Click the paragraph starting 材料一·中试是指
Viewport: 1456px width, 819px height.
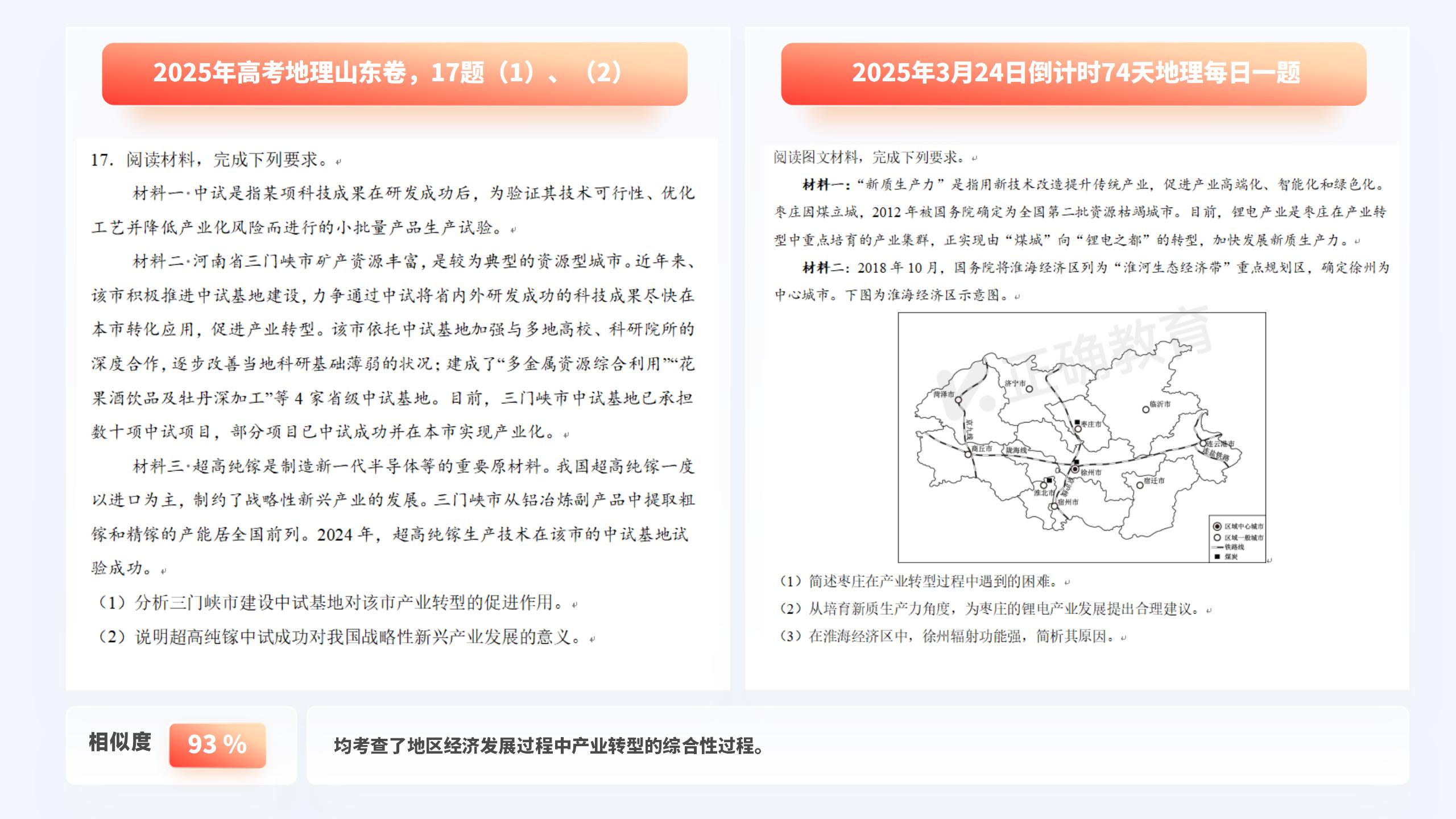click(393, 210)
